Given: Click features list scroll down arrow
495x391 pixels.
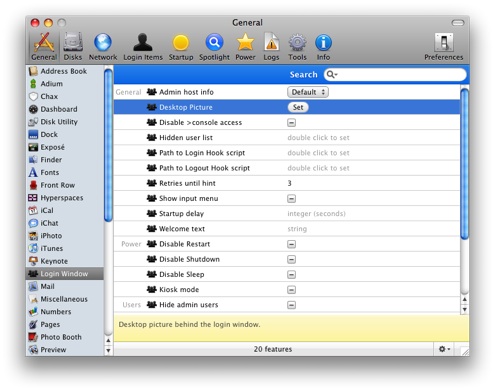Looking at the screenshot, I should tap(464, 309).
